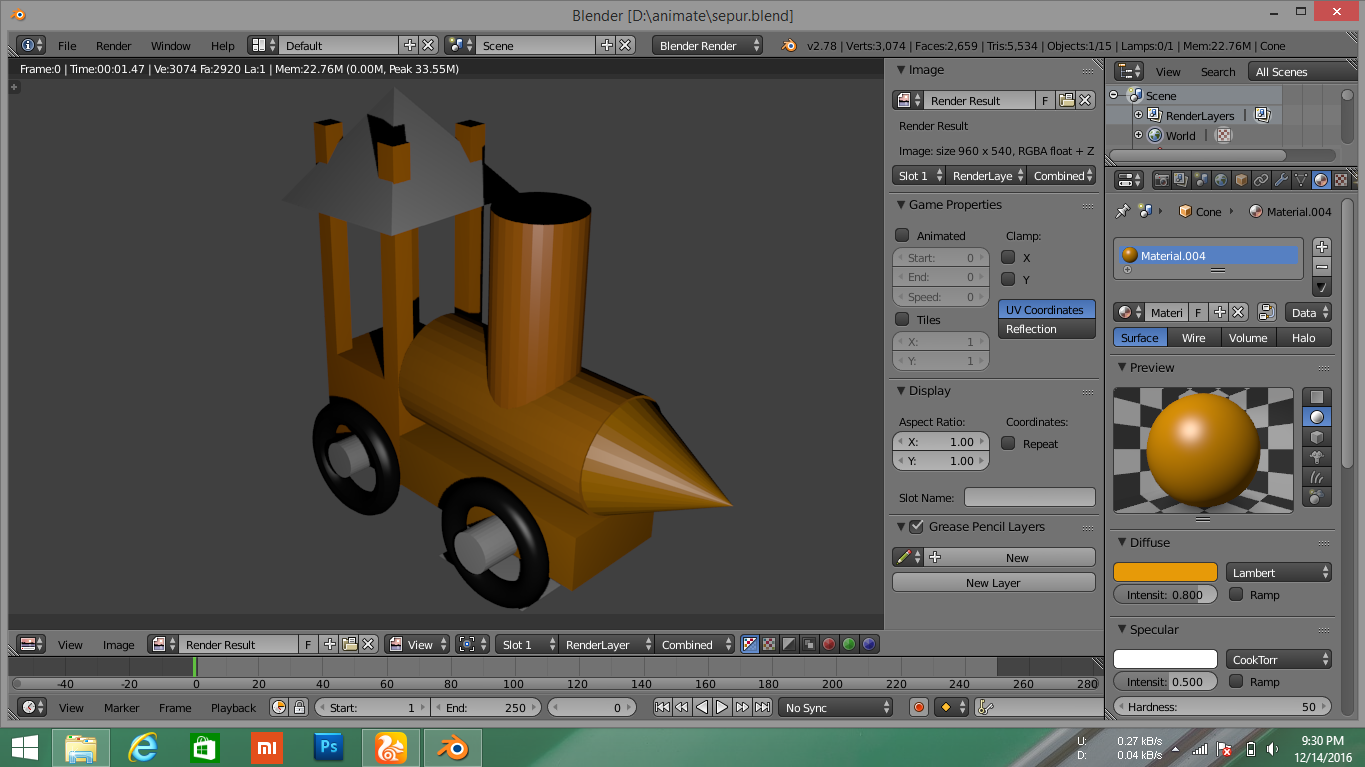The width and height of the screenshot is (1365, 767).
Task: Open the Blender Render engine dropdown
Action: (708, 46)
